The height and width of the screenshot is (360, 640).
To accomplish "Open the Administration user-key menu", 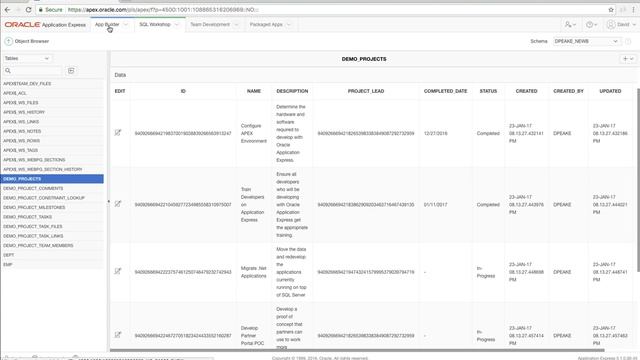I will tap(570, 24).
